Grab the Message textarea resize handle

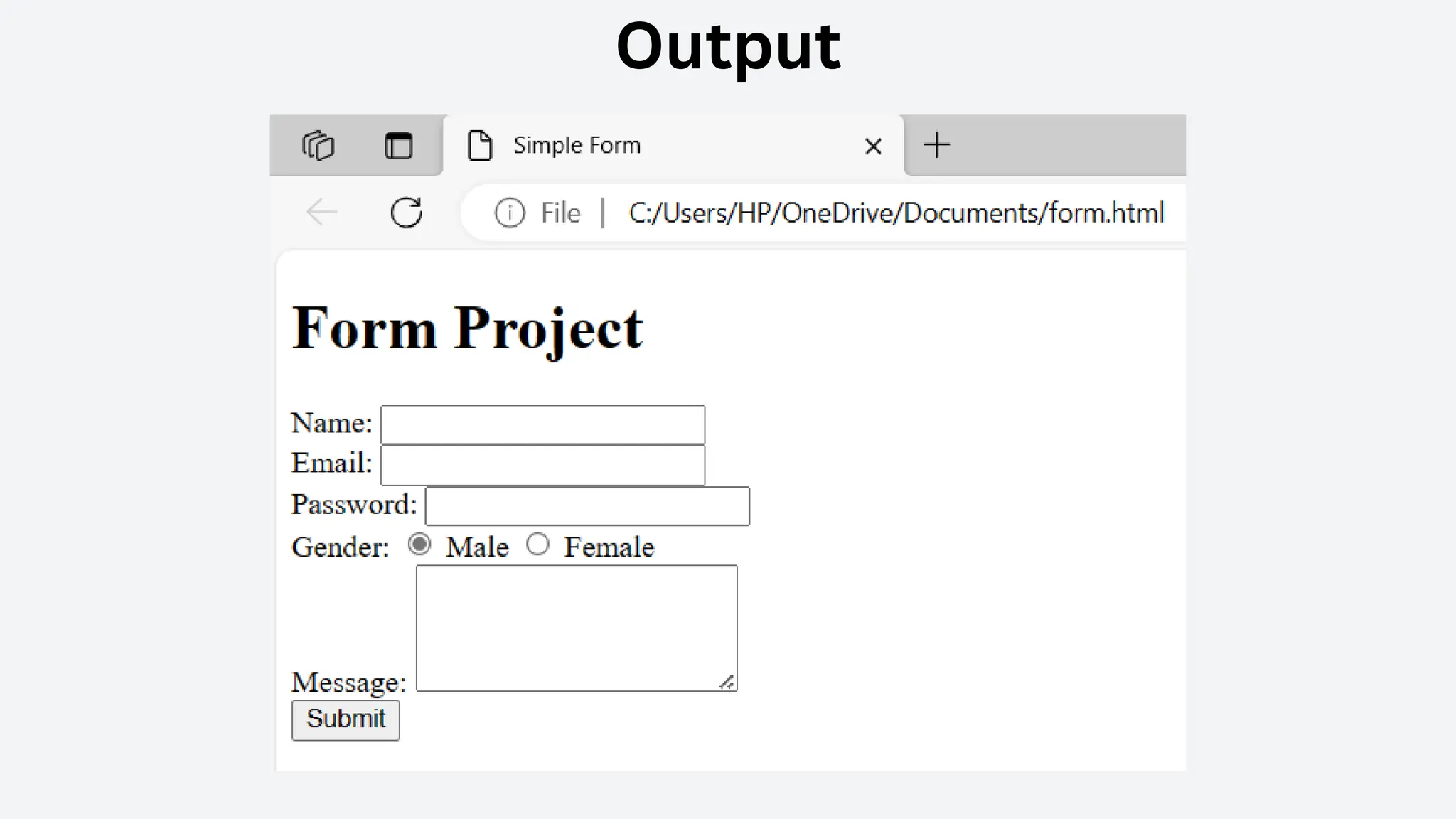click(727, 682)
